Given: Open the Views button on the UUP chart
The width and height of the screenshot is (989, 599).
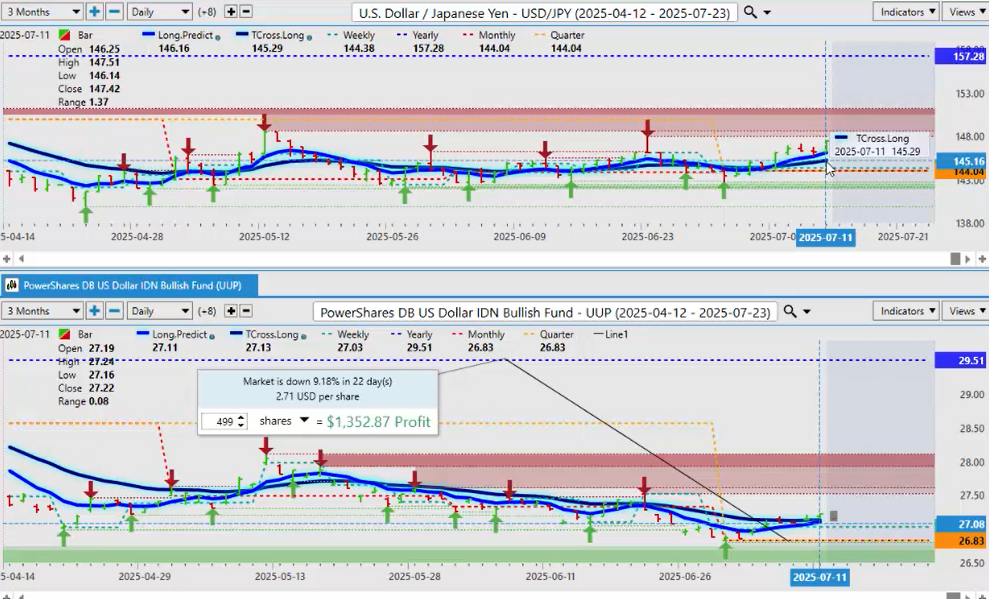Looking at the screenshot, I should (965, 311).
